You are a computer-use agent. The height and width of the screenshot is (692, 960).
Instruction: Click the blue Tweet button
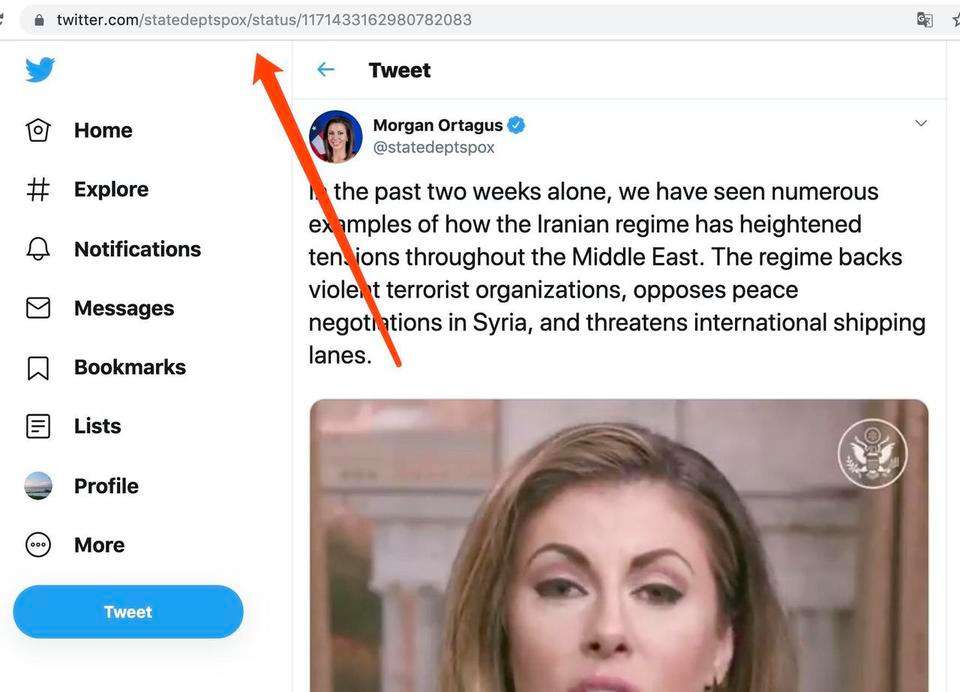pyautogui.click(x=128, y=612)
